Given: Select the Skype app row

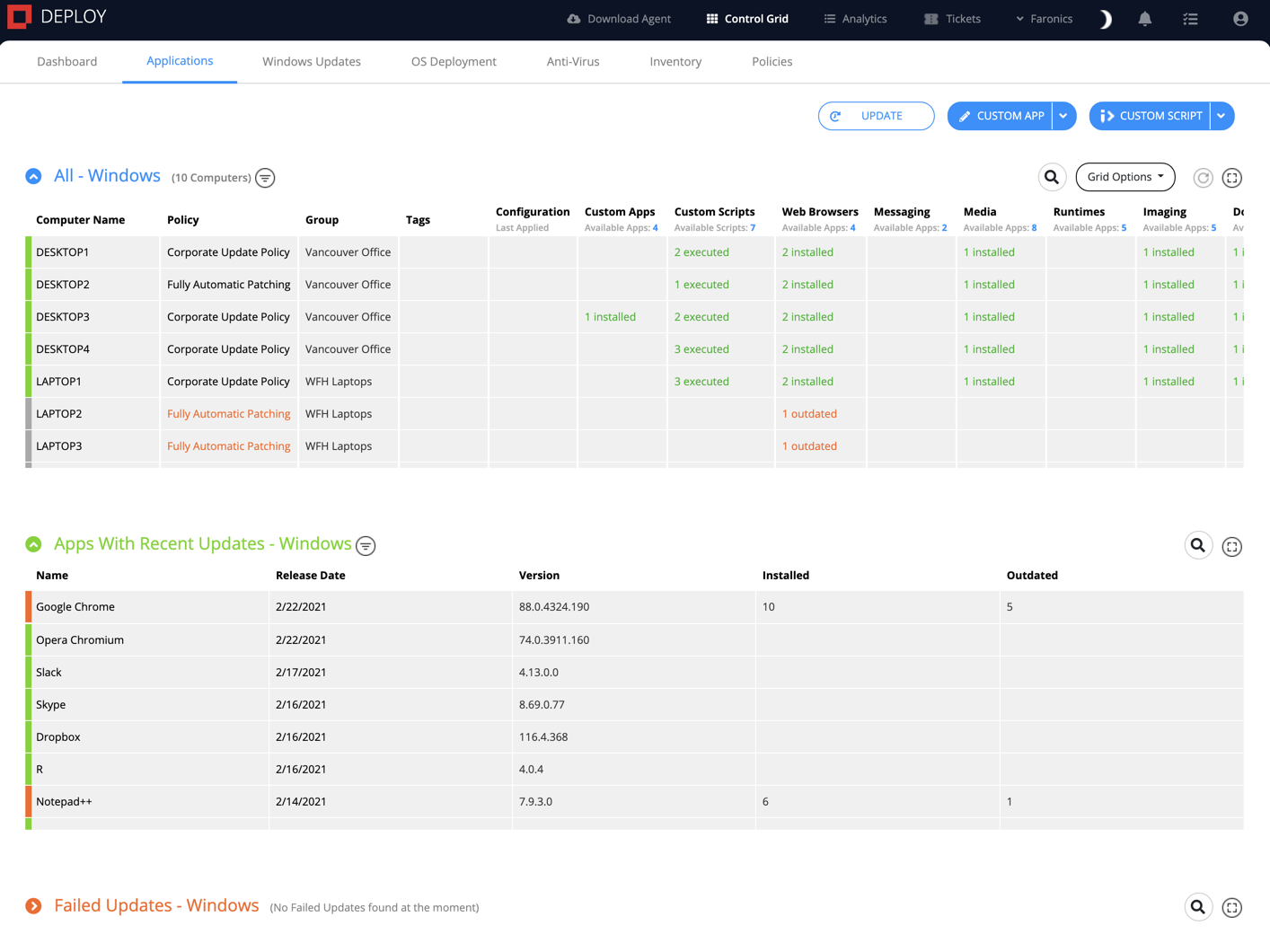Looking at the screenshot, I should [x=634, y=705].
